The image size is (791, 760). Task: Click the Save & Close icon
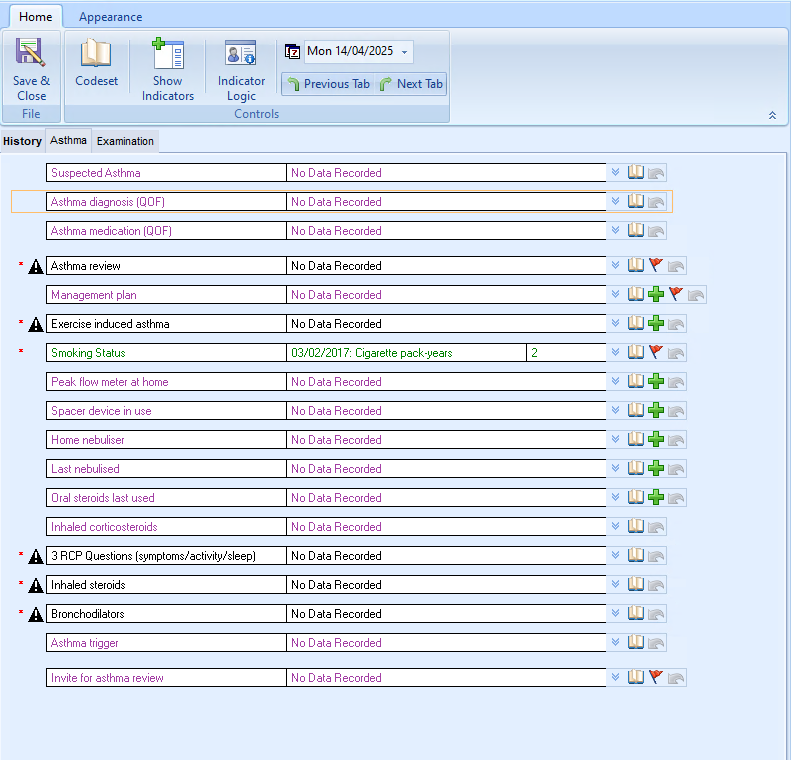(30, 52)
